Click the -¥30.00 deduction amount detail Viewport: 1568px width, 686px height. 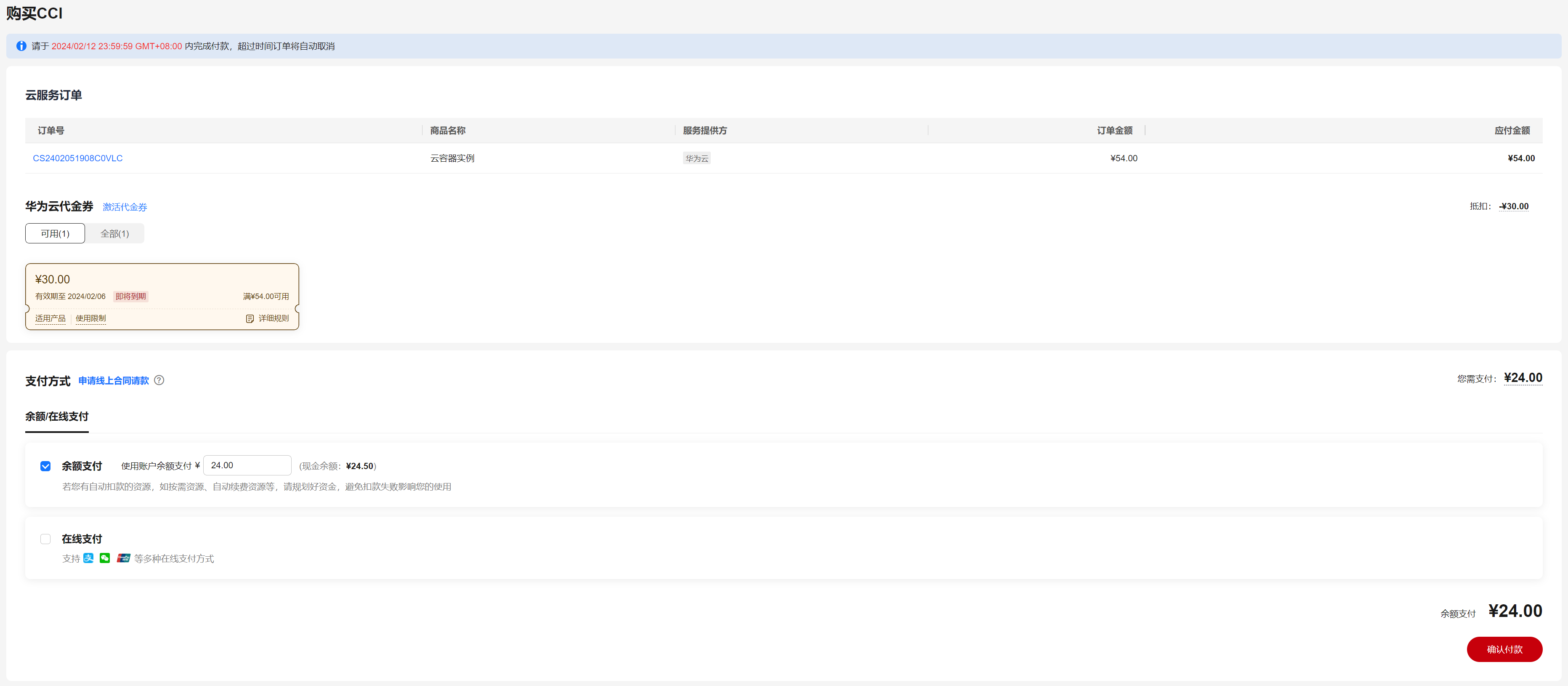click(x=1514, y=206)
